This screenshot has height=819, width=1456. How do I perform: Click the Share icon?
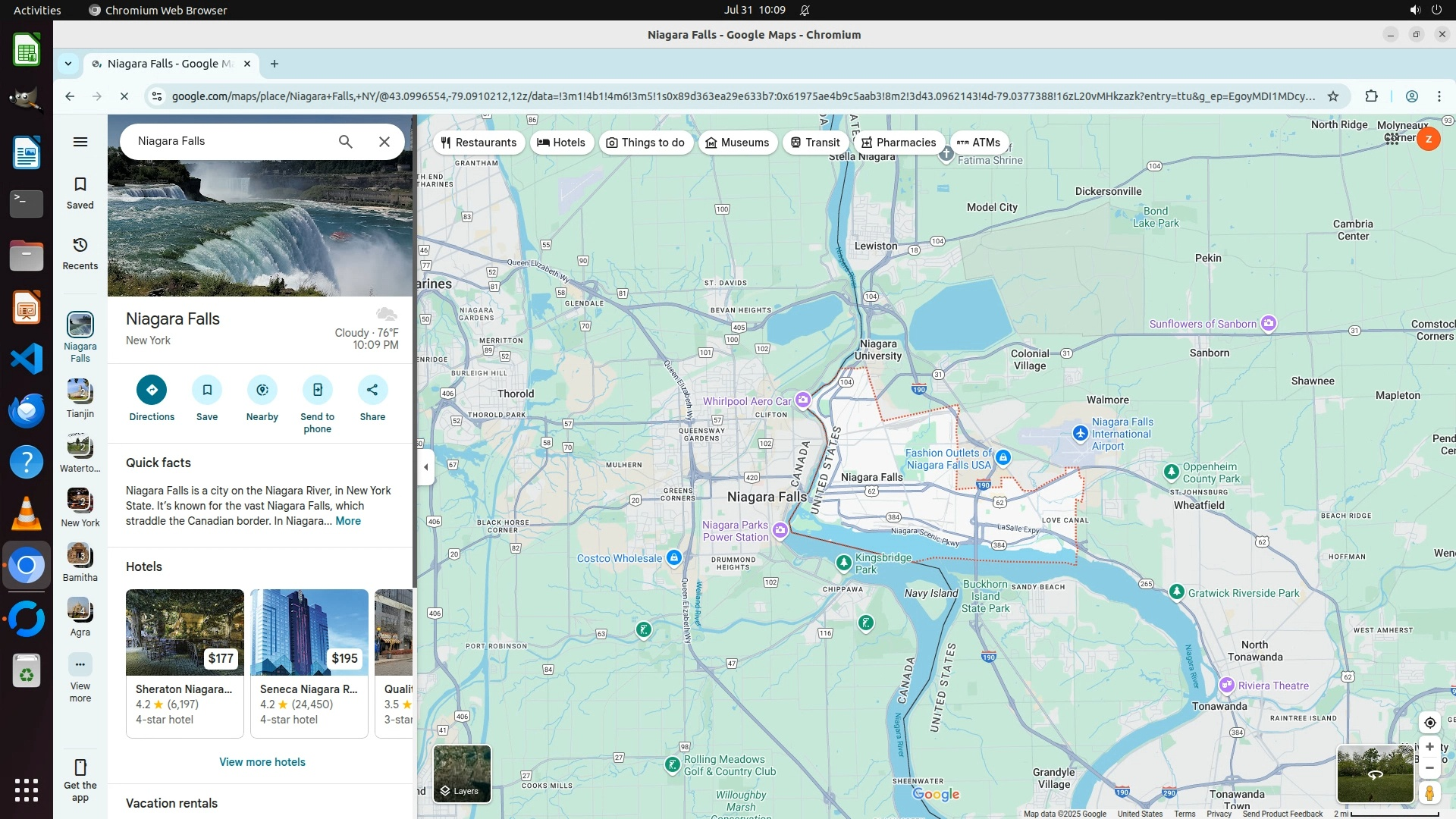[372, 390]
